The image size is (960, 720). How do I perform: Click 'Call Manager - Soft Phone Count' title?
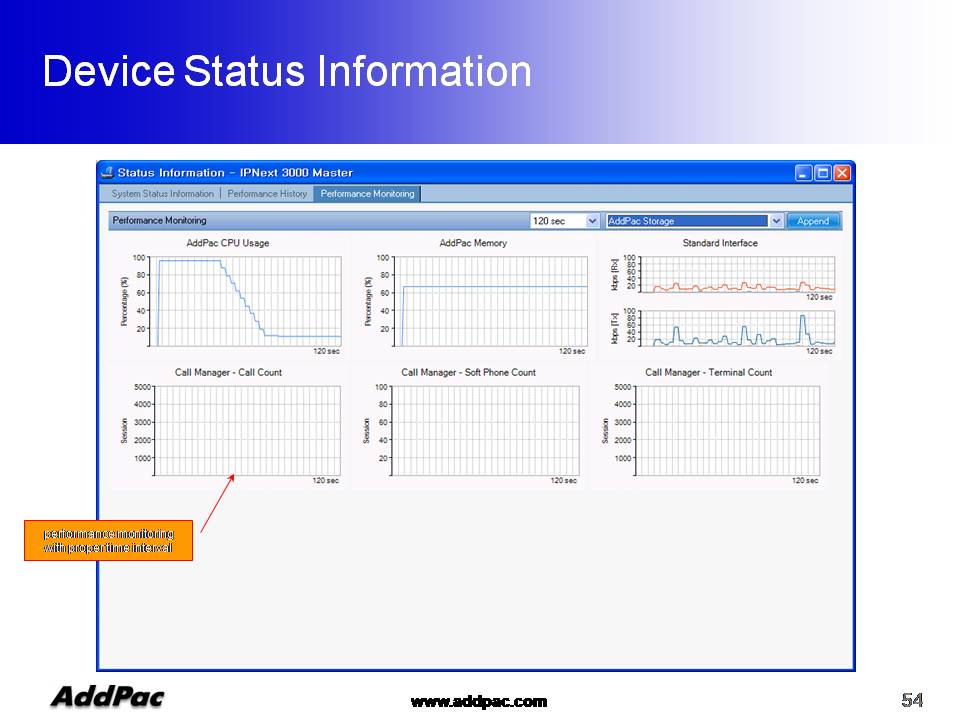[x=468, y=372]
